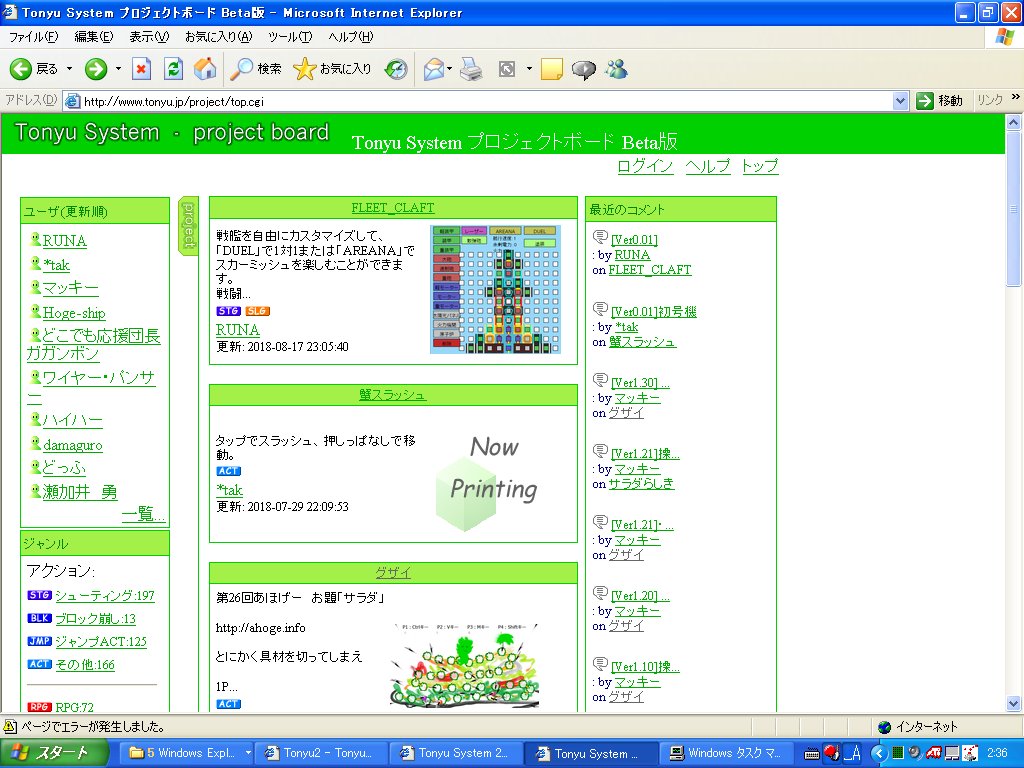The width and height of the screenshot is (1024, 768).
Task: Expand the リンク chevron near the address bar
Action: tap(1014, 100)
